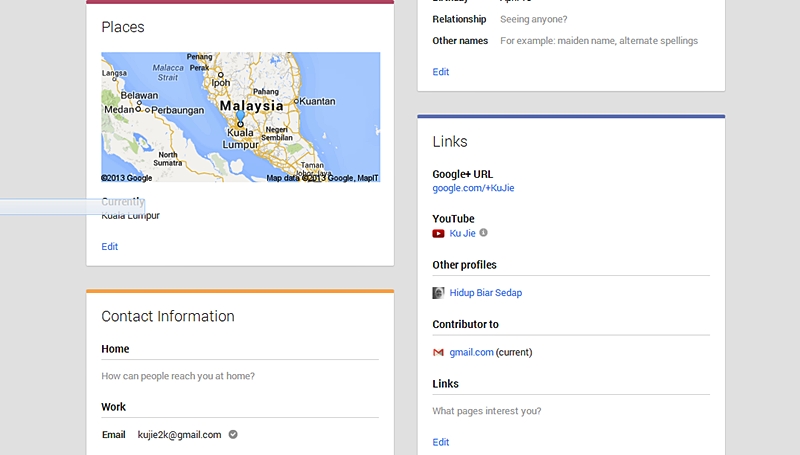Click 'What pages interest you?' prompt

pyautogui.click(x=486, y=411)
